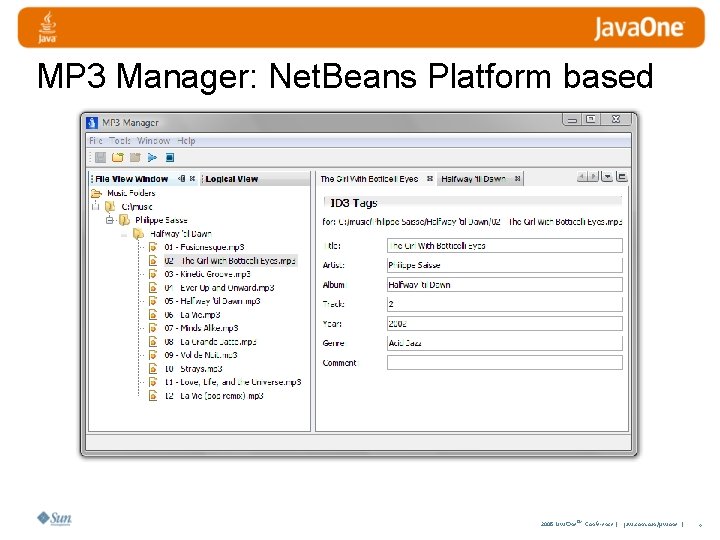The image size is (720, 540).
Task: Click the closed folder toolbar icon
Action: (x=135, y=158)
